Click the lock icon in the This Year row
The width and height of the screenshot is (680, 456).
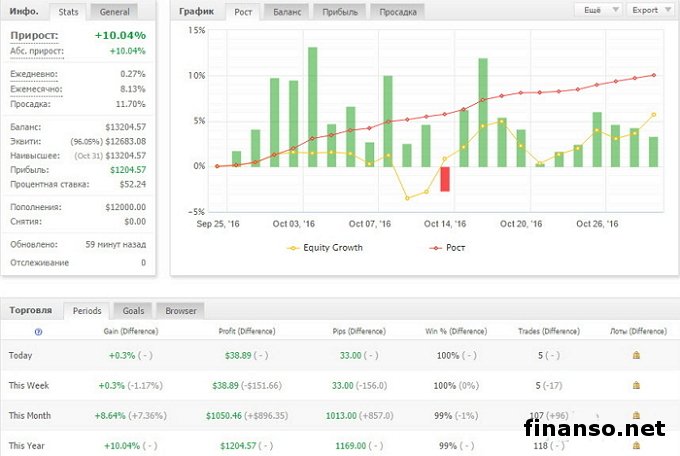[637, 445]
